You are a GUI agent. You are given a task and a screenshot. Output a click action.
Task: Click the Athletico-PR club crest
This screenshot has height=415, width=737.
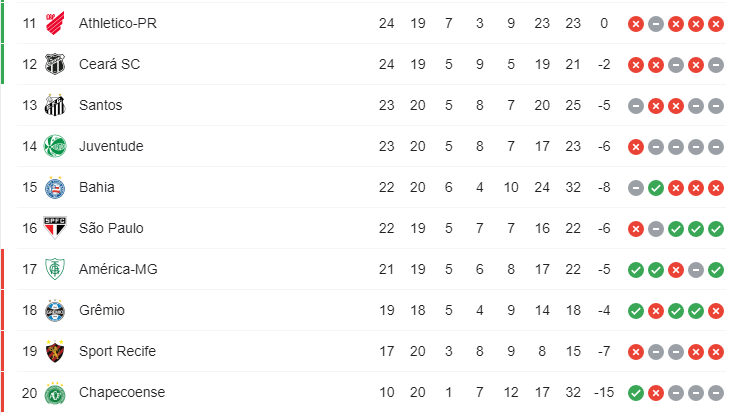(x=55, y=23)
